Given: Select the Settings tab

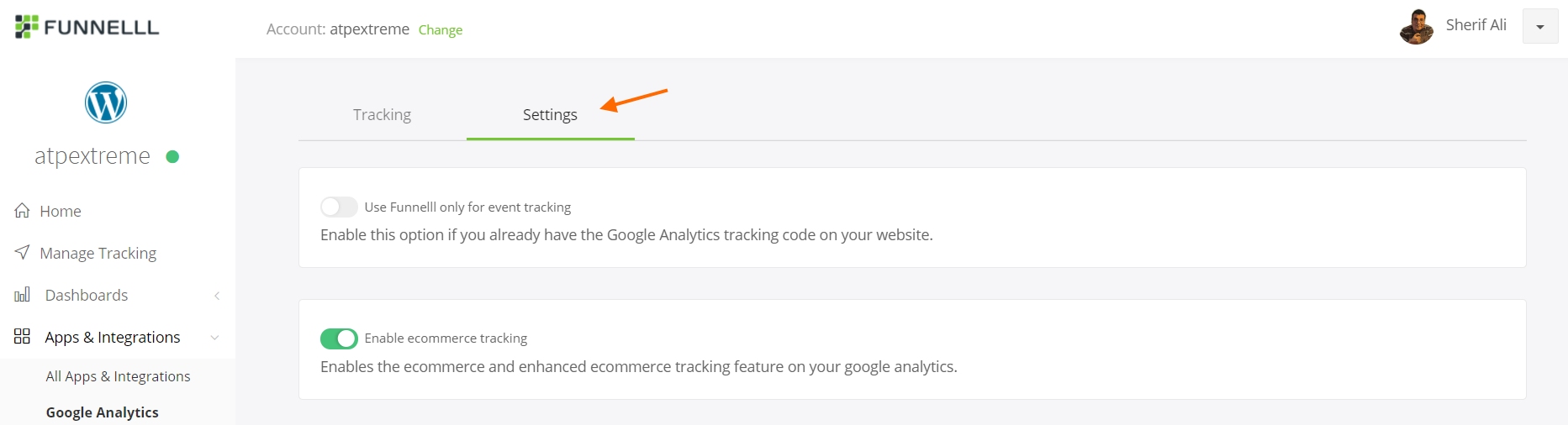Looking at the screenshot, I should coord(550,115).
